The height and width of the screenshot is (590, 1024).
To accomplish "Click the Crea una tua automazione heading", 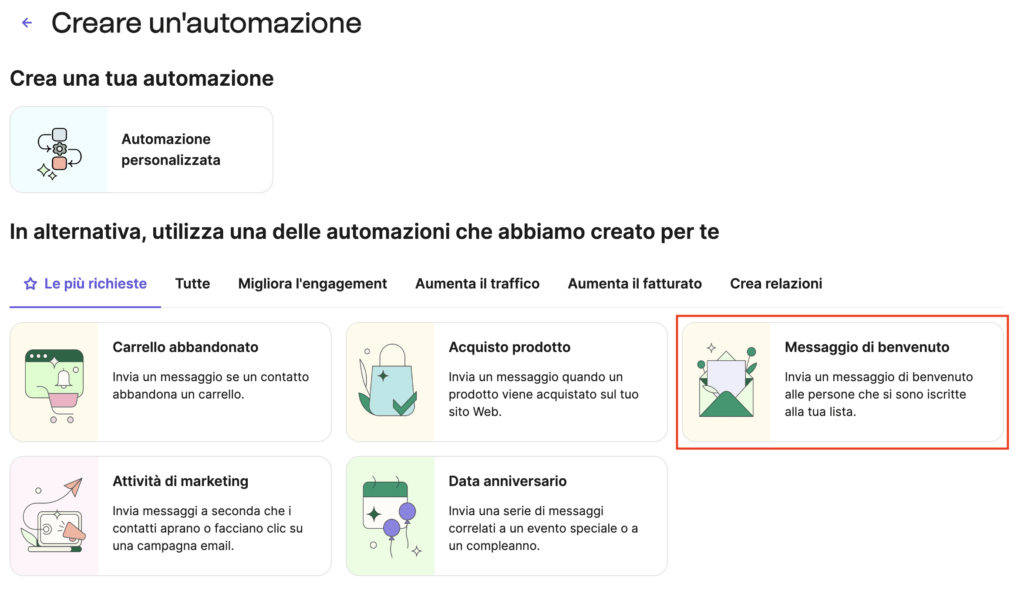I will 142,78.
